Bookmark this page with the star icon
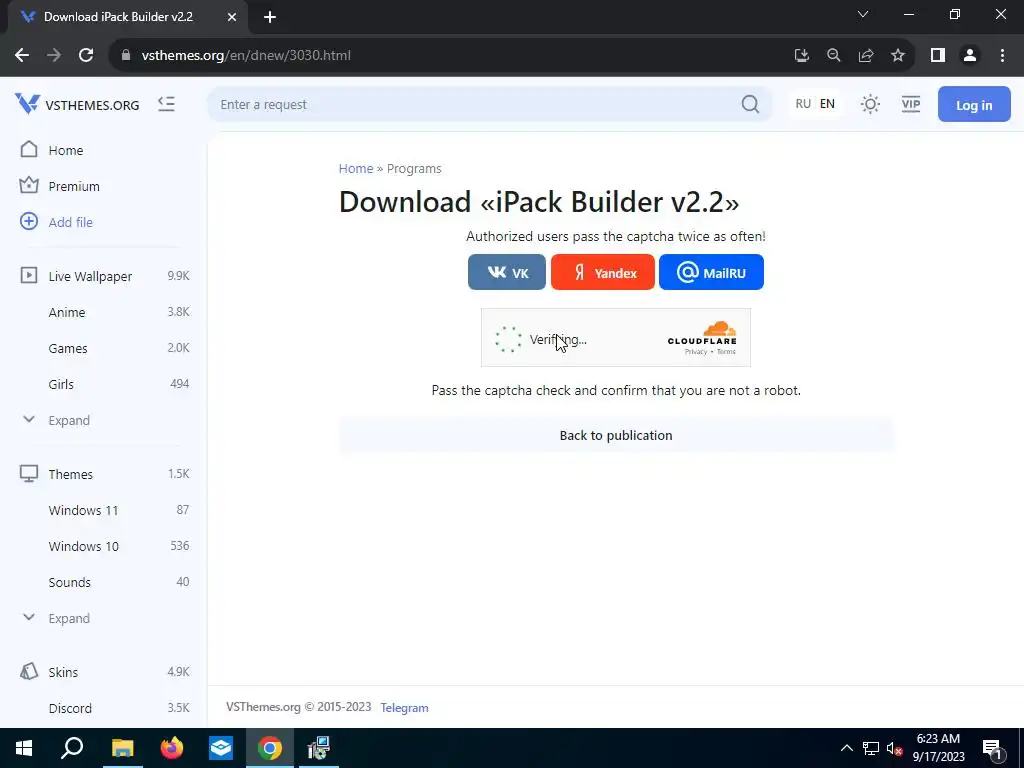The image size is (1024, 768). click(x=898, y=56)
